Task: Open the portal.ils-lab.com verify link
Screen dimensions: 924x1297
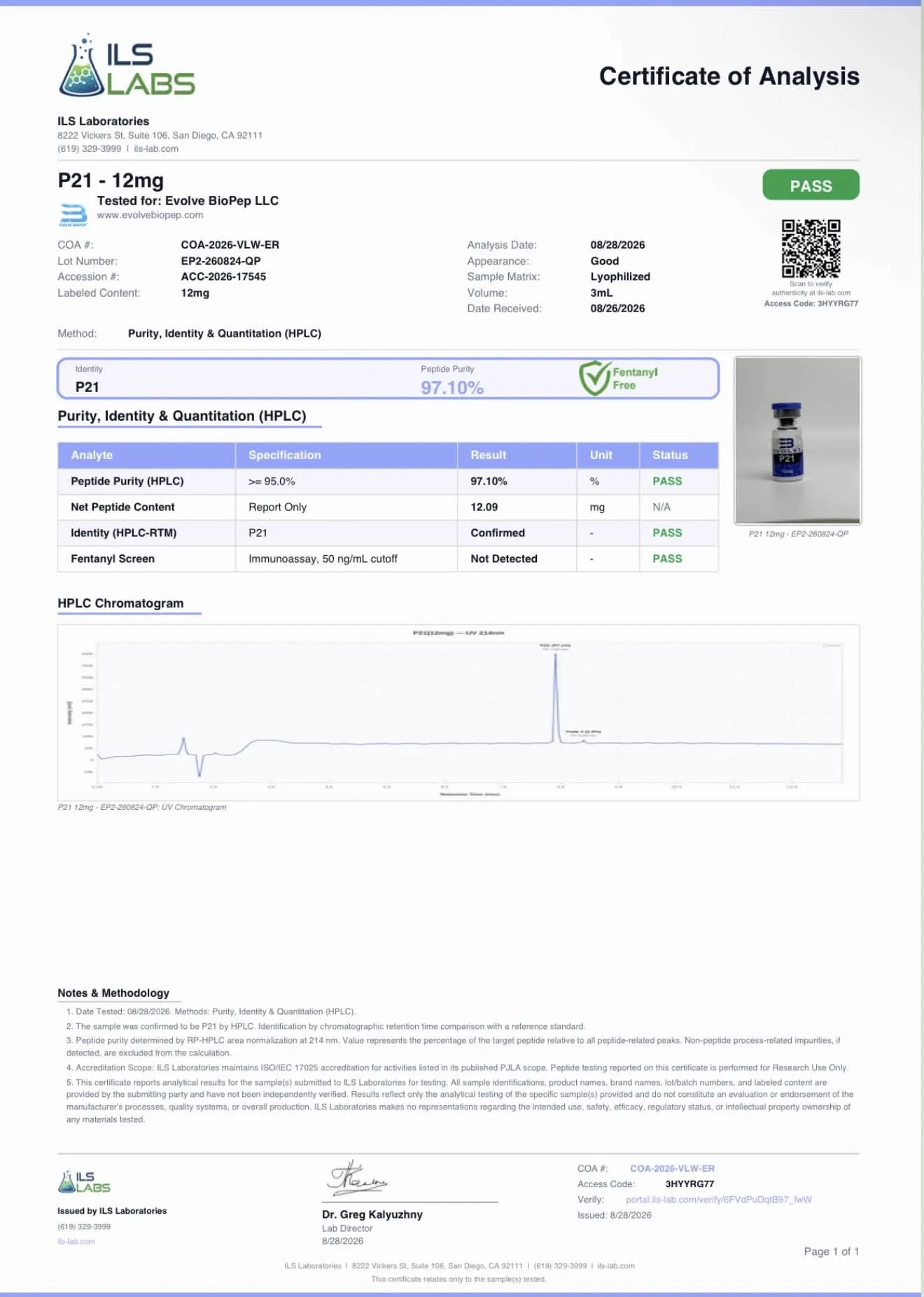Action: click(719, 1200)
